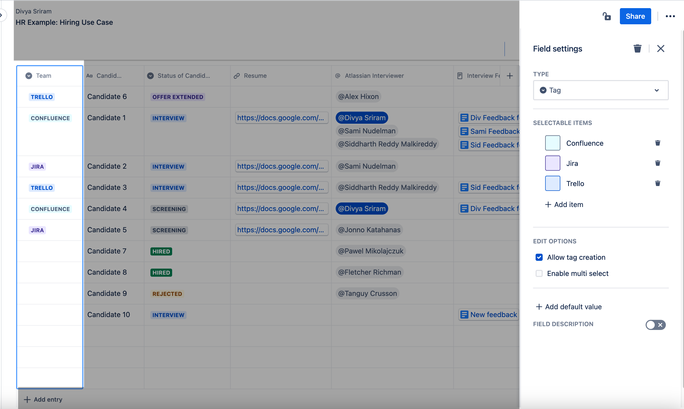Viewport: 684px width, 409px height.
Task: Open Candidate 3 resume Google Docs link
Action: (281, 187)
